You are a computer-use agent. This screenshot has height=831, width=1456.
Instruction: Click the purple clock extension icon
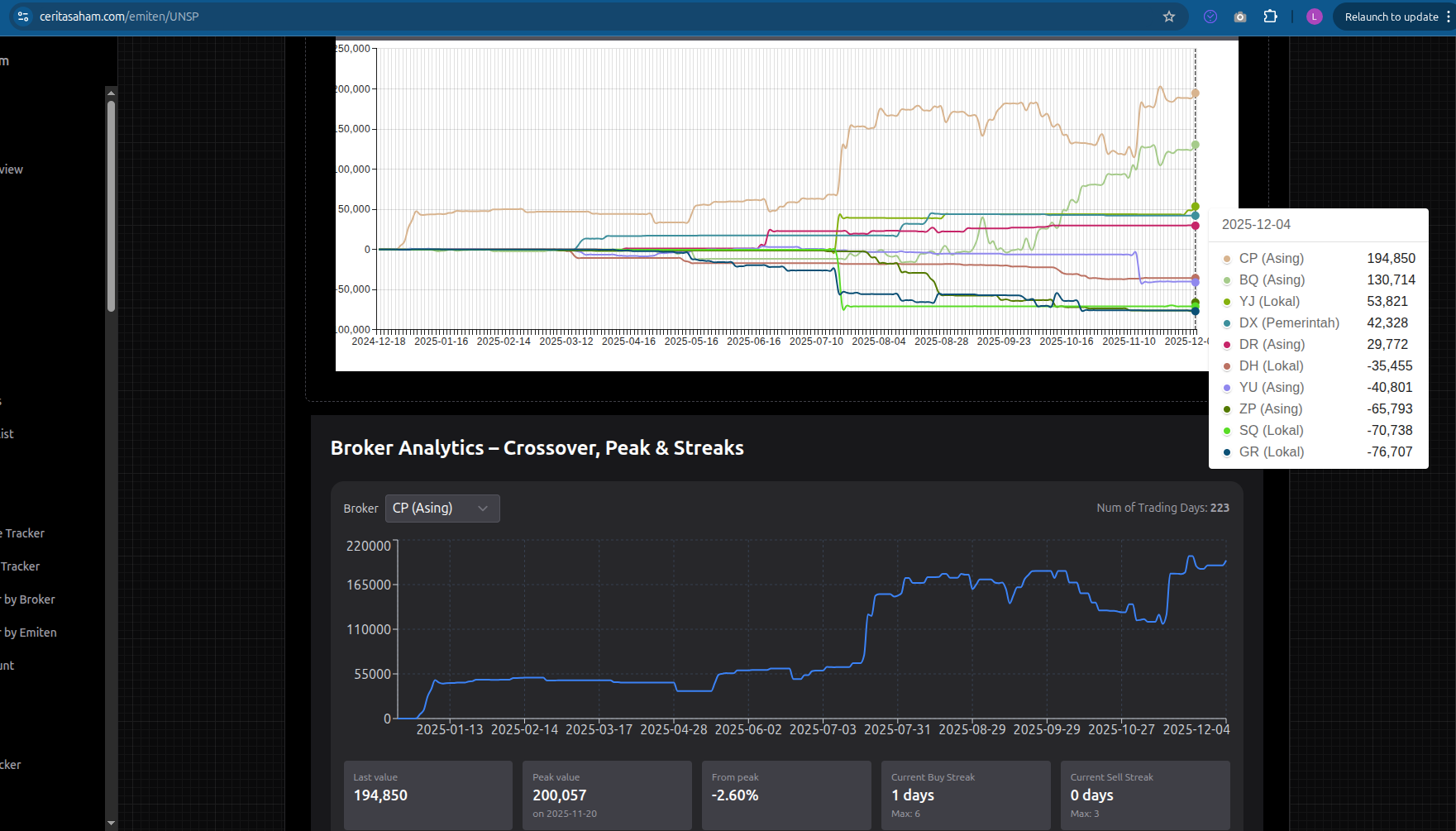click(1210, 17)
